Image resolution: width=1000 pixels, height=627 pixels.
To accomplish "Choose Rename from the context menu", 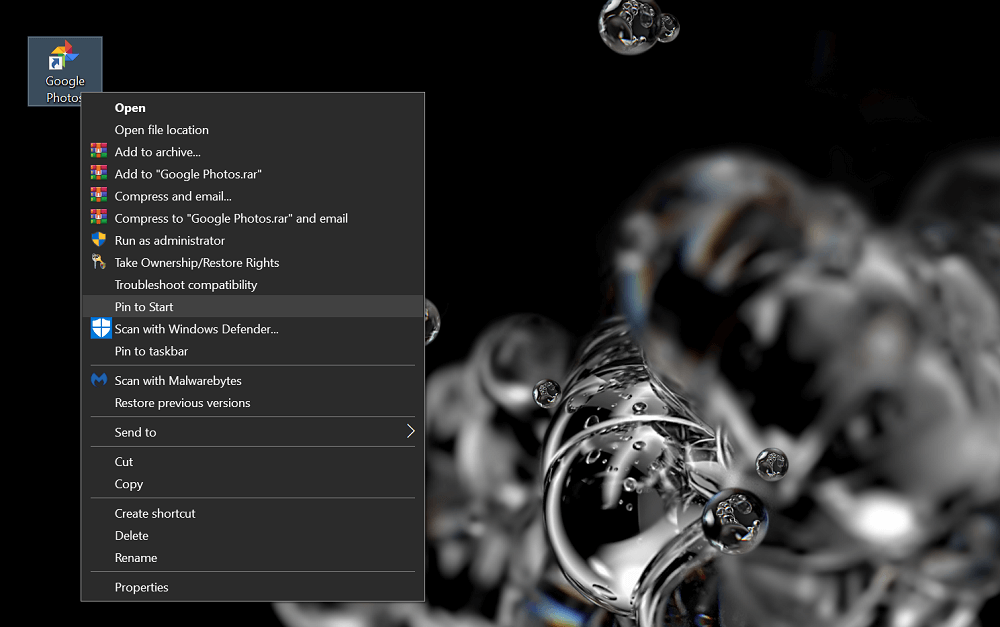I will tap(253, 558).
